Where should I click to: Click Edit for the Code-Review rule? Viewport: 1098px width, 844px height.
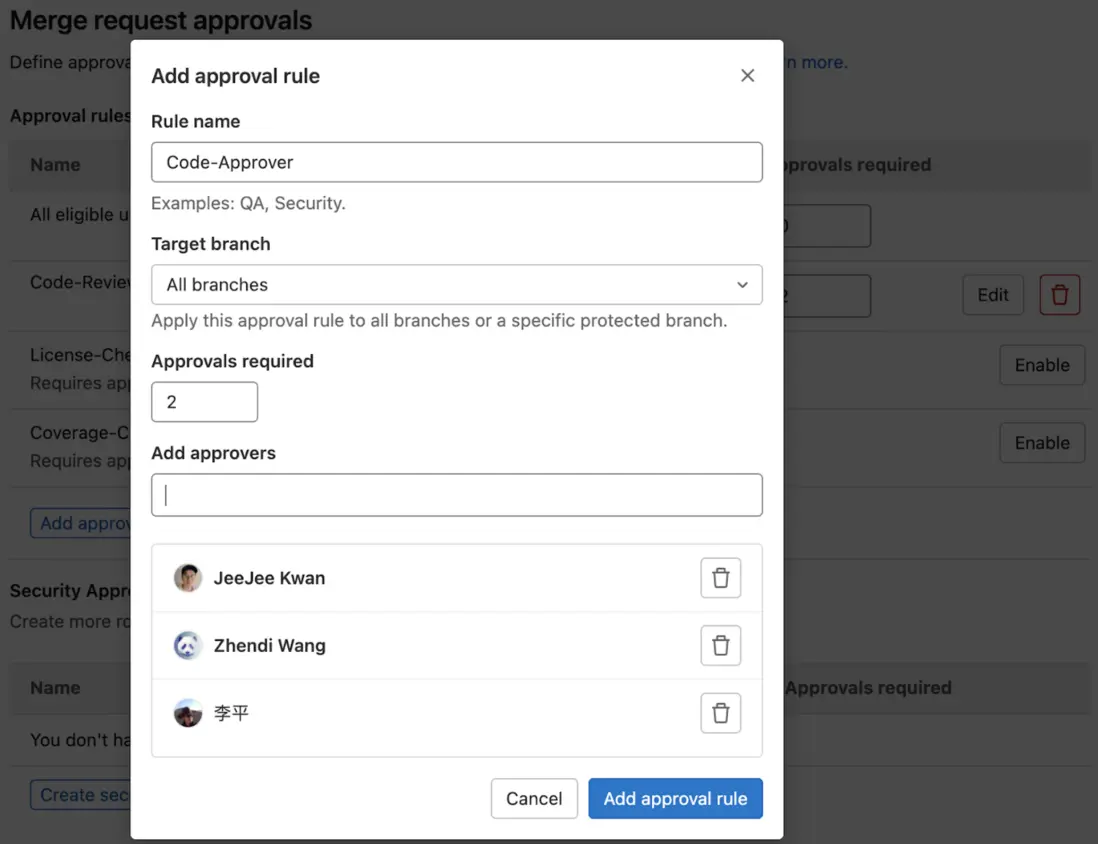[993, 295]
